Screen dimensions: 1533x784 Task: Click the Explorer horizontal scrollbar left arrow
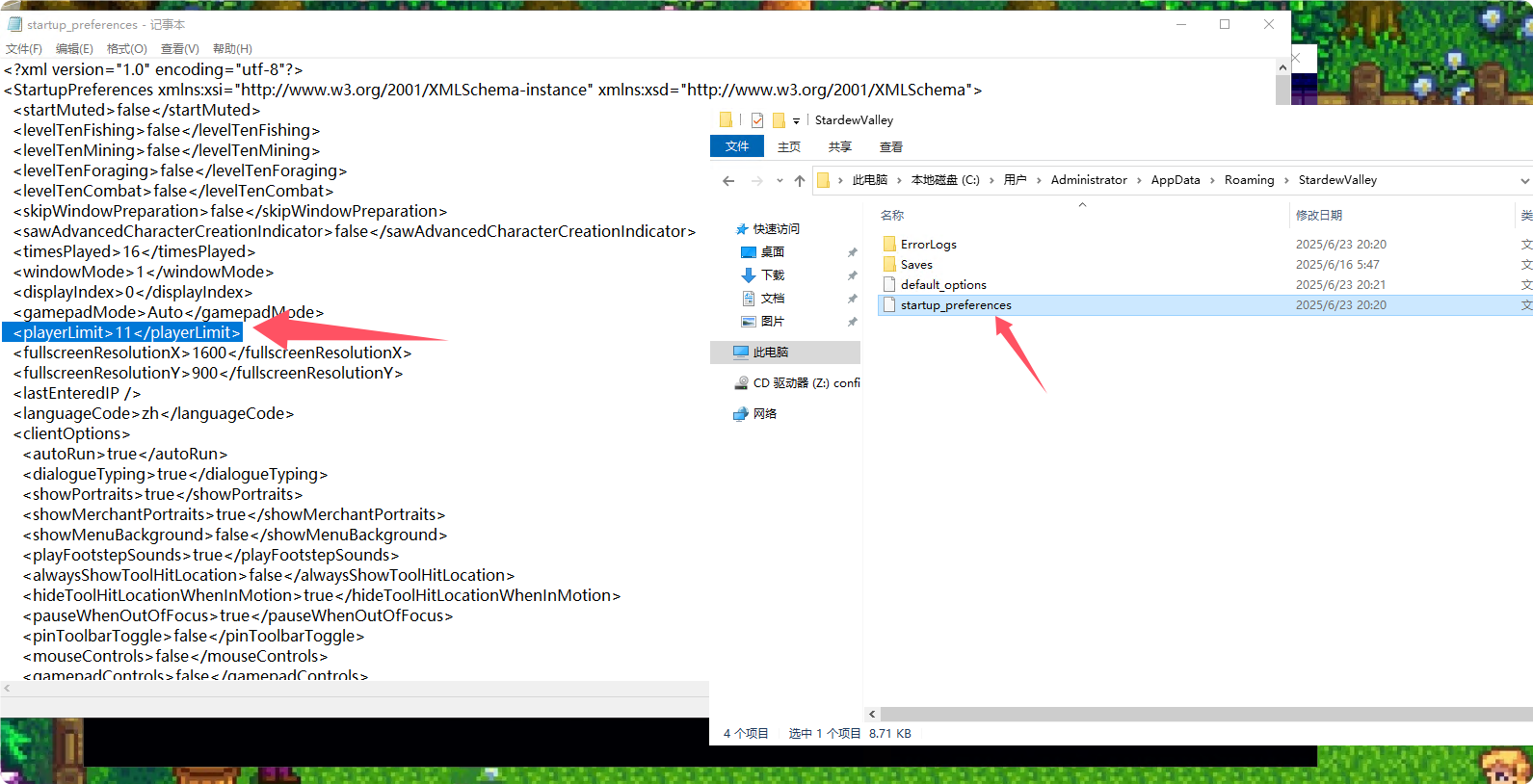(x=872, y=715)
